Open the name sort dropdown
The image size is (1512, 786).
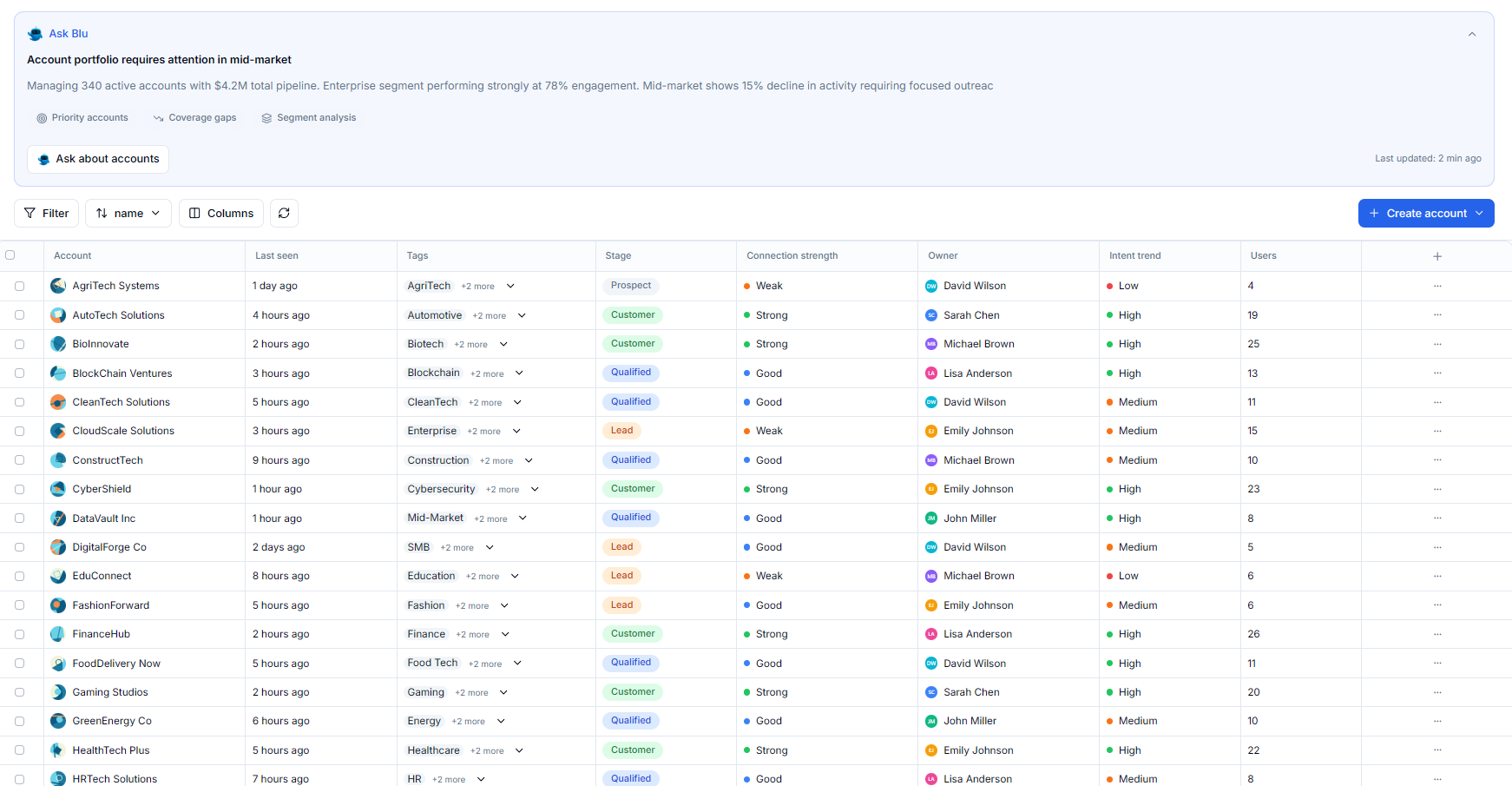128,213
